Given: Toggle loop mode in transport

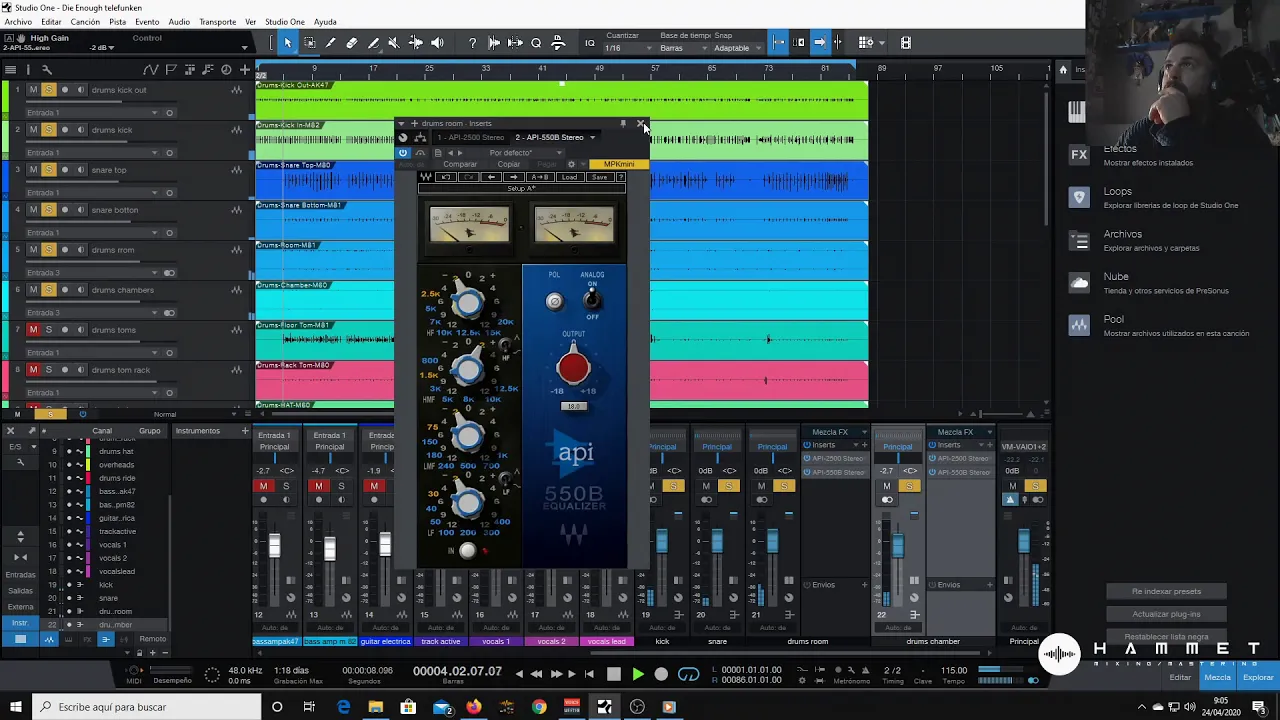Looking at the screenshot, I should [689, 674].
